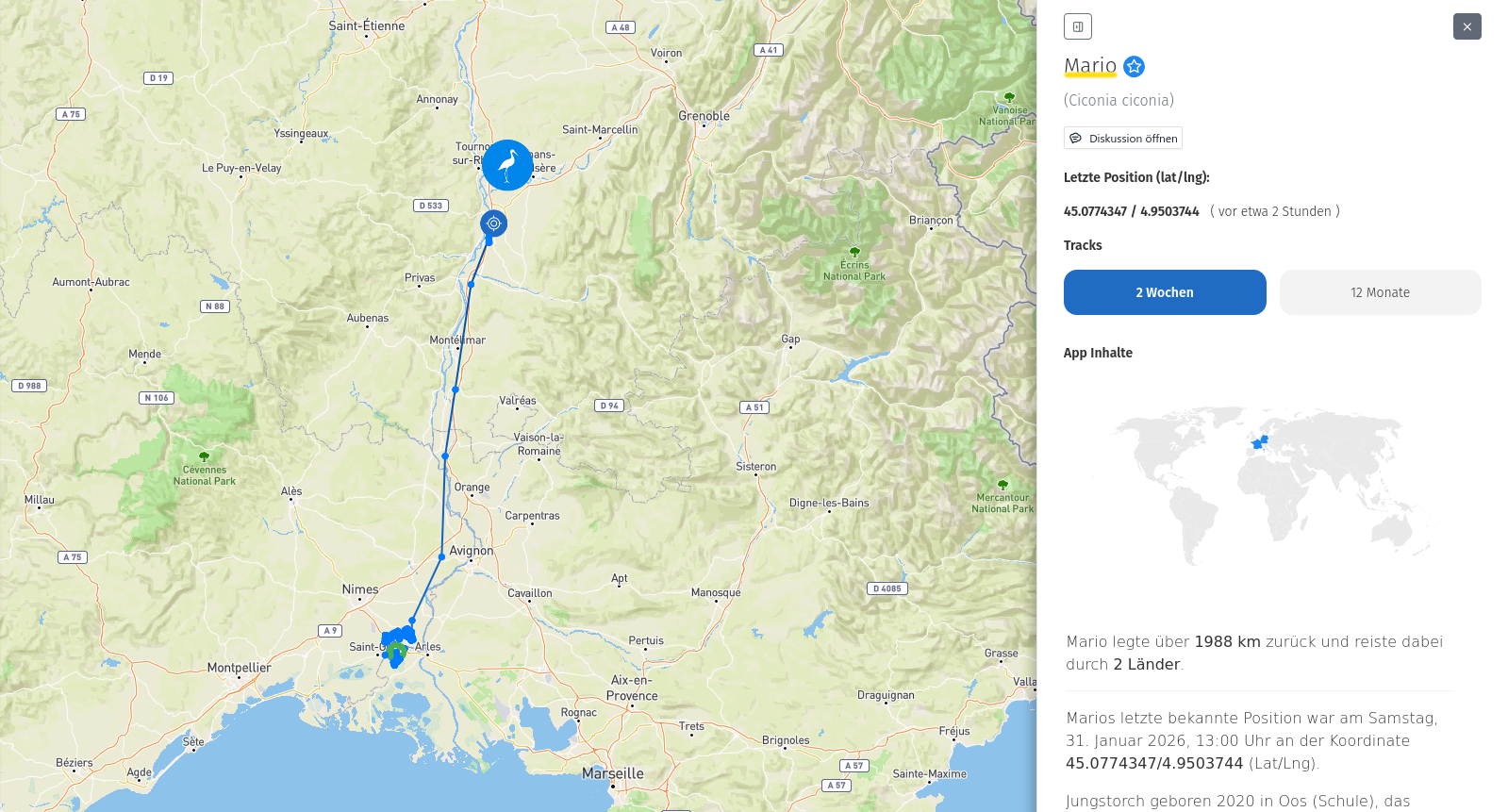
Task: Click the Vanoise National Park tree icon
Action: pos(1009,97)
